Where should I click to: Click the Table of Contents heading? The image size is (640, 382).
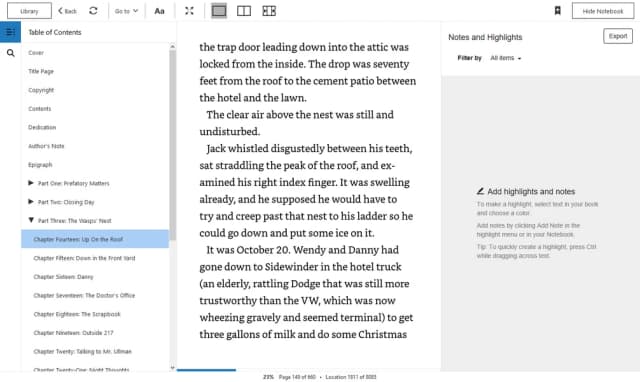point(55,33)
